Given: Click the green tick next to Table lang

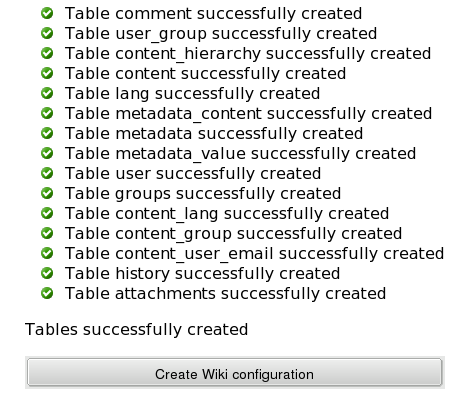Looking at the screenshot, I should point(47,93).
